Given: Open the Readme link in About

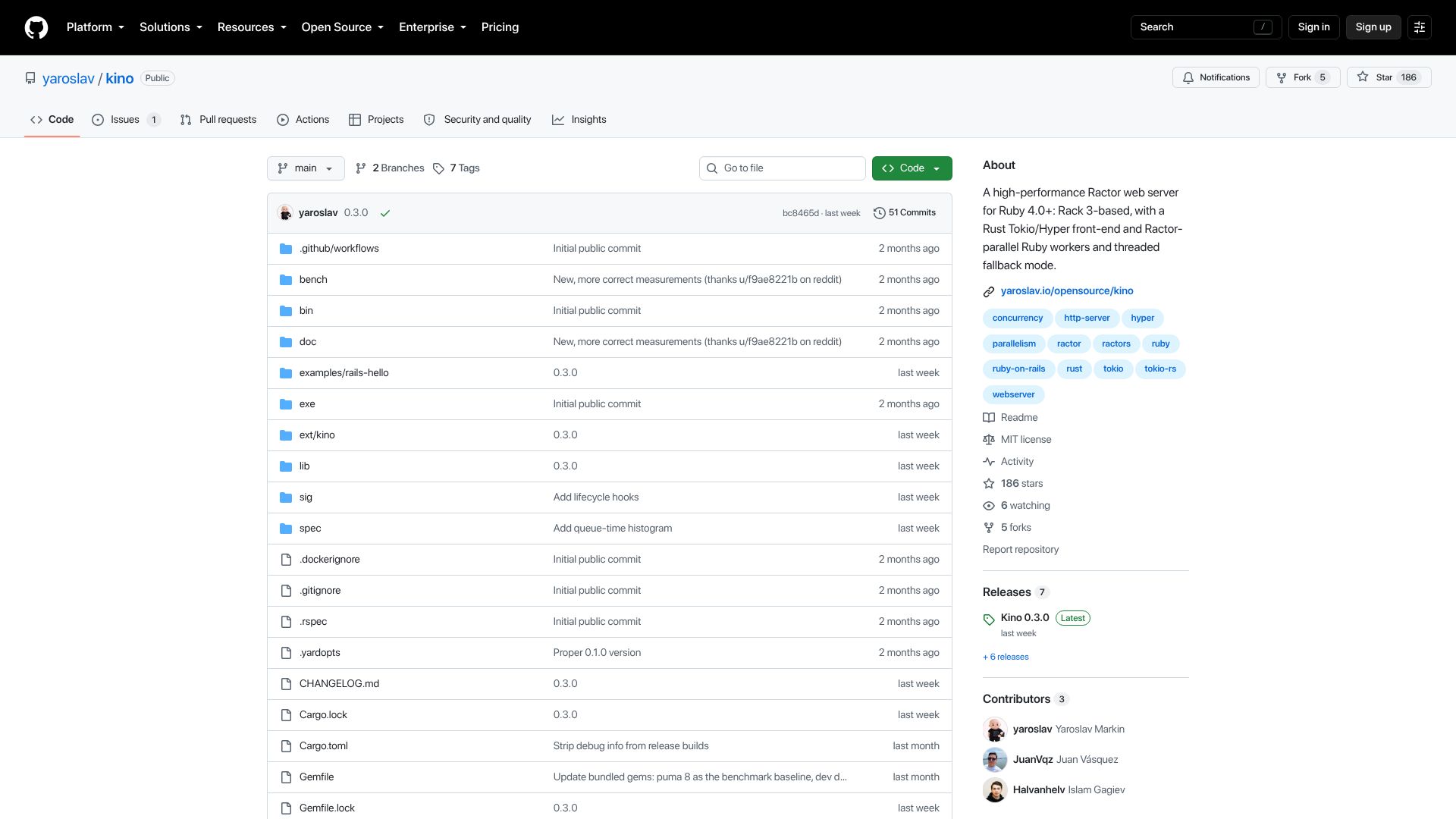Looking at the screenshot, I should tap(1010, 418).
